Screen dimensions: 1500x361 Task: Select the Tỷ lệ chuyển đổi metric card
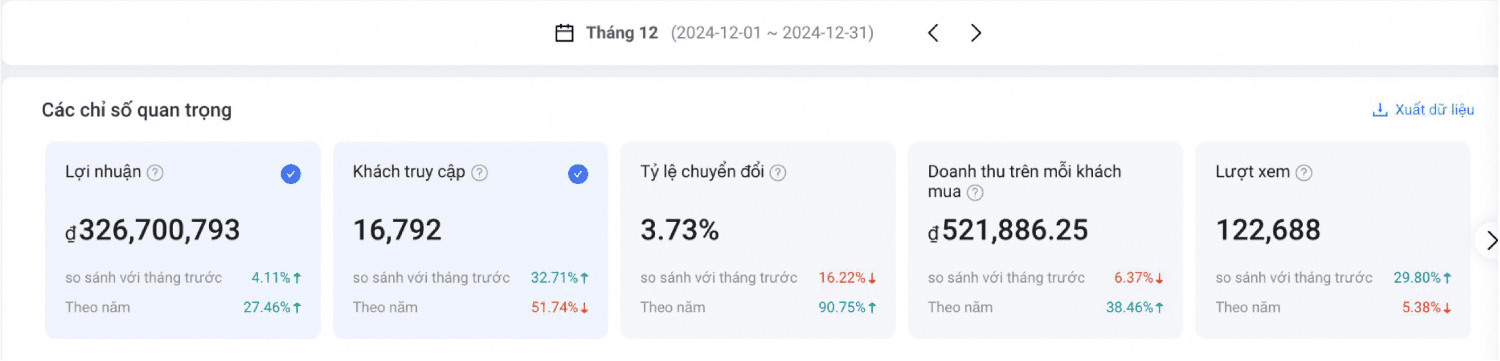click(x=758, y=240)
